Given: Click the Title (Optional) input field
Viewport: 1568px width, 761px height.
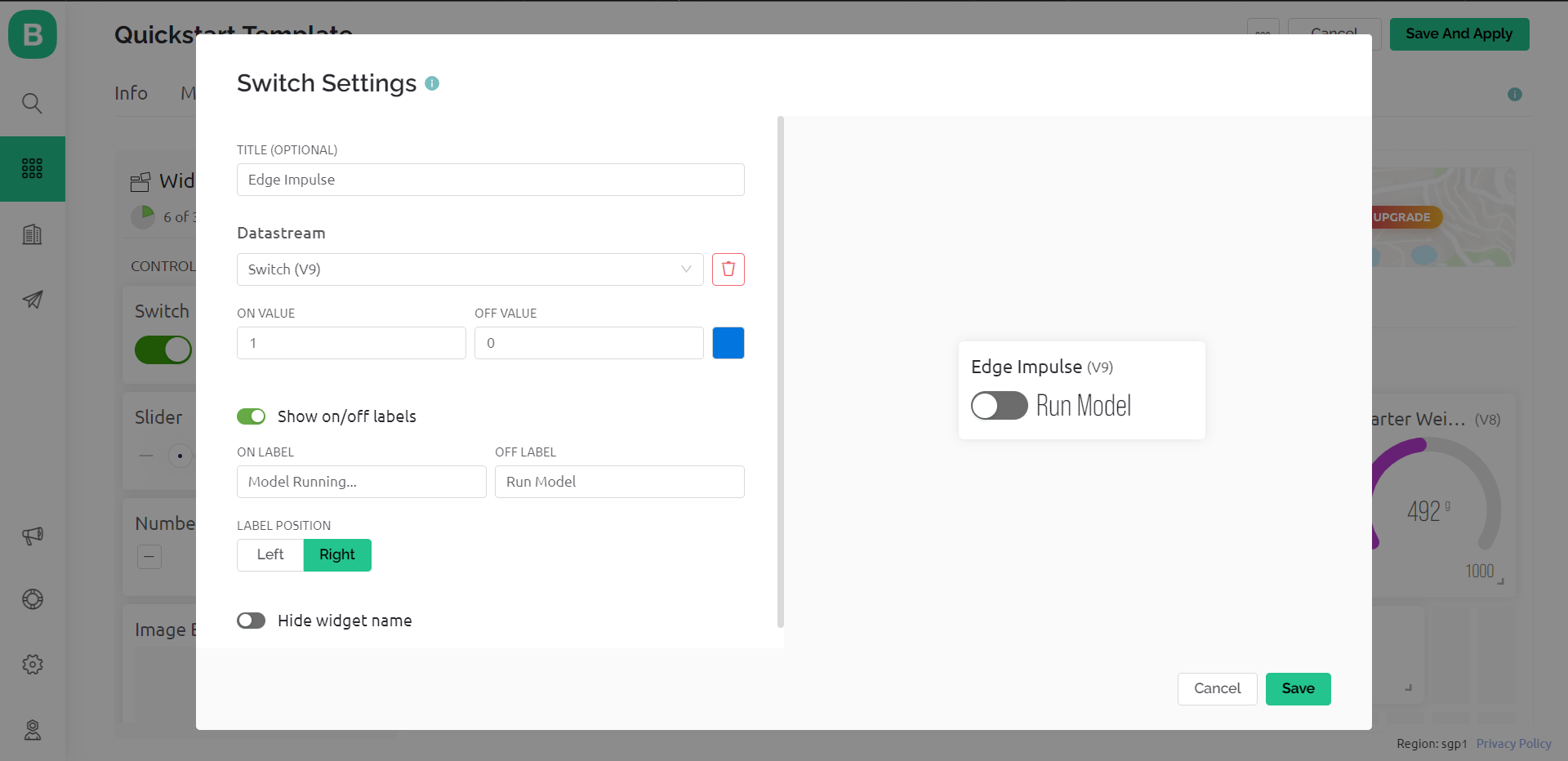Looking at the screenshot, I should pyautogui.click(x=491, y=180).
